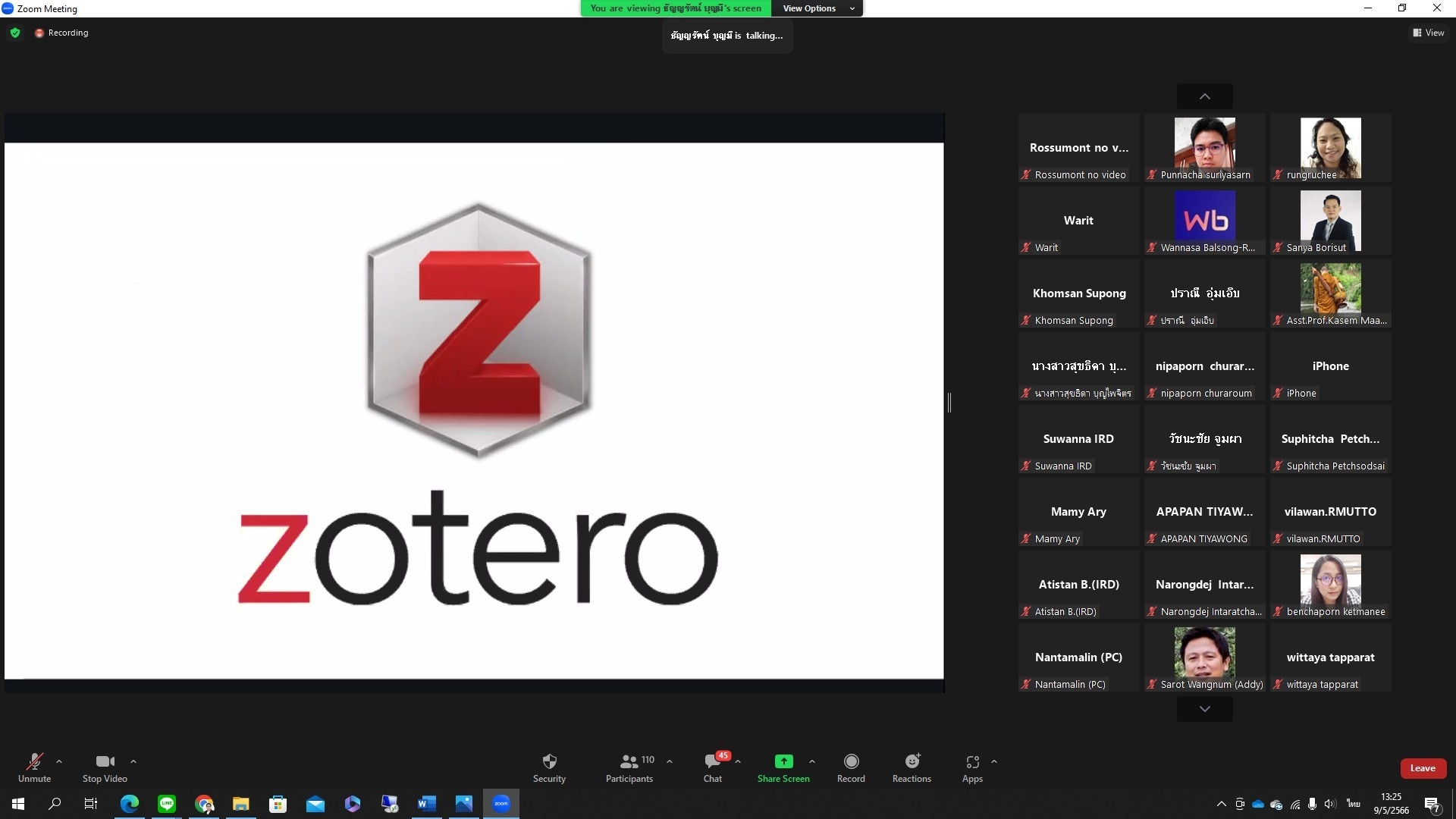Click the Nantamalin (PC) participant tile
1456x819 pixels.
pyautogui.click(x=1078, y=657)
